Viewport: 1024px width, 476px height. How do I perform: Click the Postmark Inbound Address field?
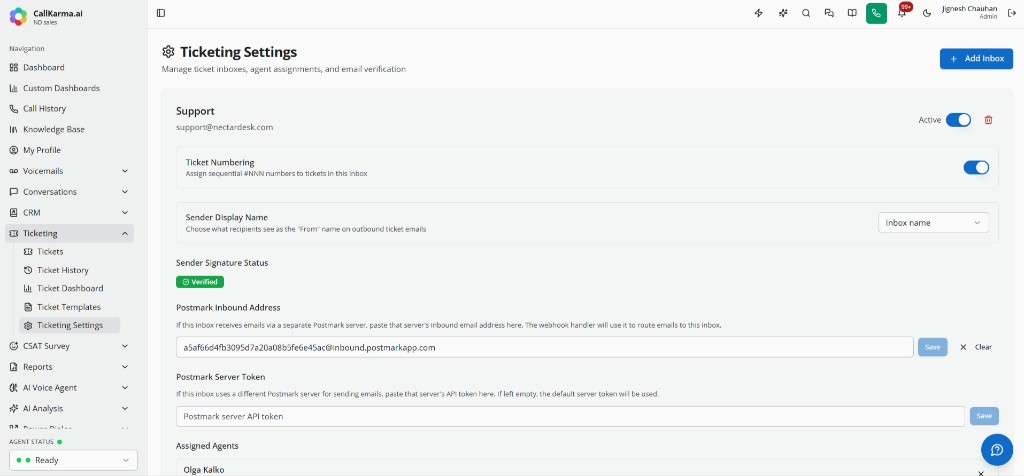545,347
